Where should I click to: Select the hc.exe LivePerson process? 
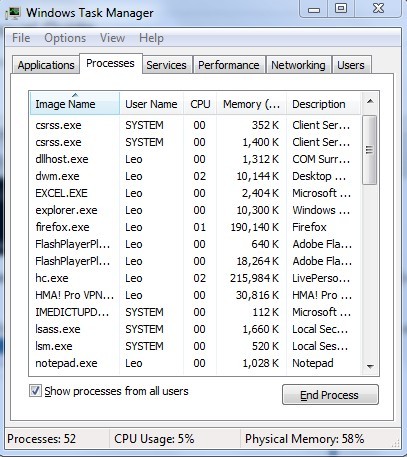(195, 278)
